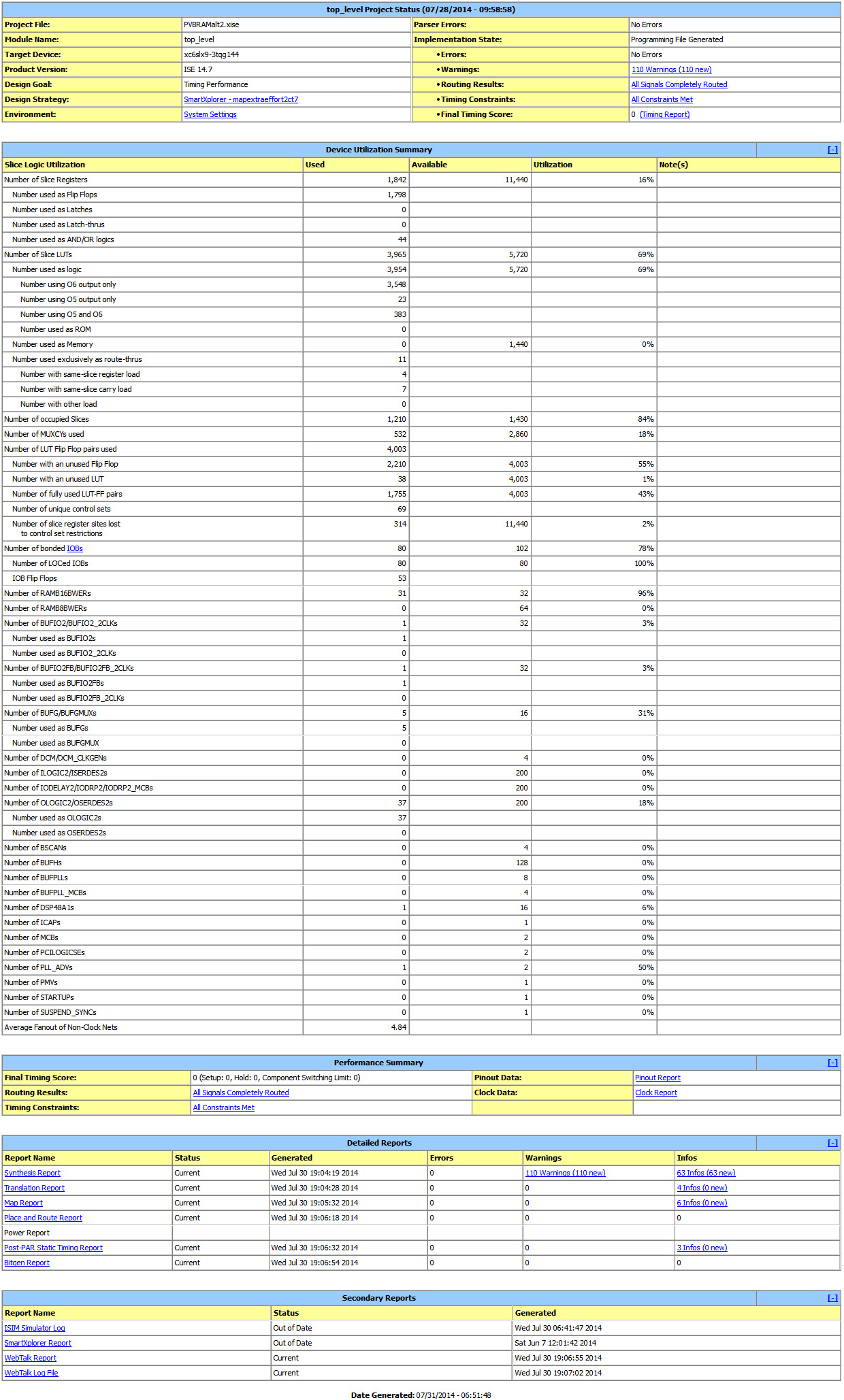This screenshot has height=1400, width=844.
Task: Open All Signals Completely Routed in project status
Action: pyautogui.click(x=679, y=84)
